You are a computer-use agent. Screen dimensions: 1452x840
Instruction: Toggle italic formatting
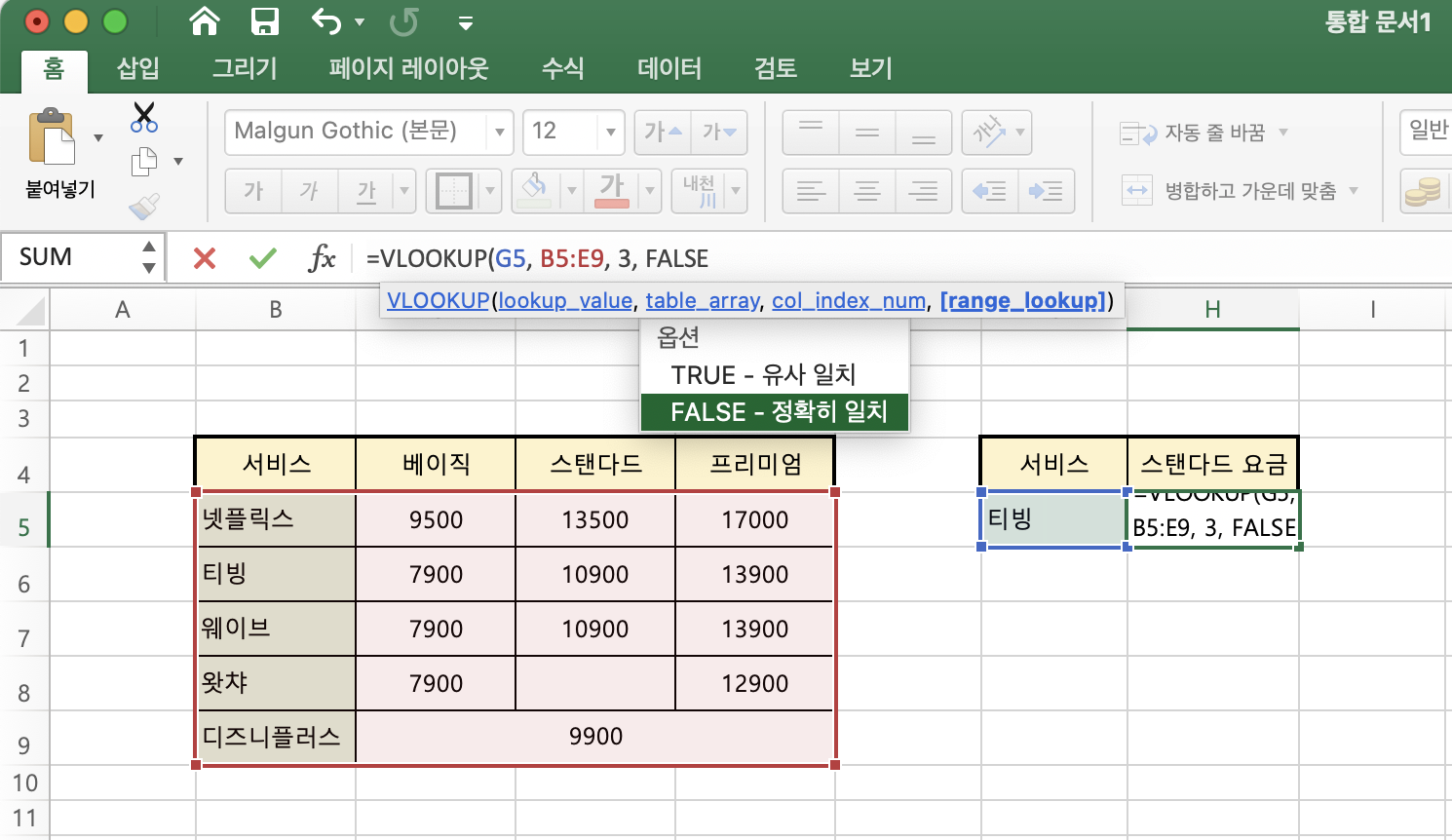[310, 191]
